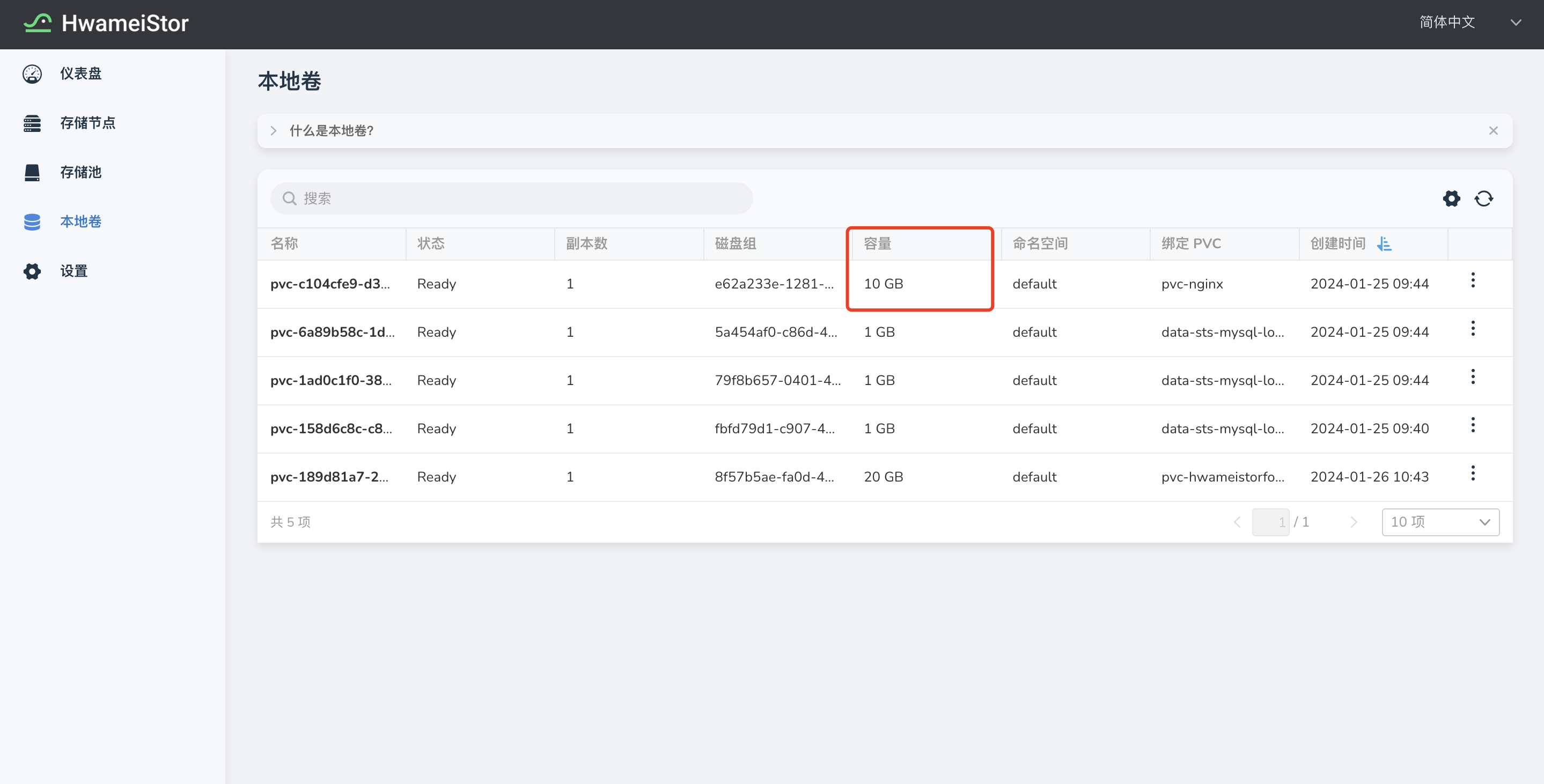Expand the 什么是本地卷 info panel
This screenshot has height=784, width=1544.
[274, 130]
